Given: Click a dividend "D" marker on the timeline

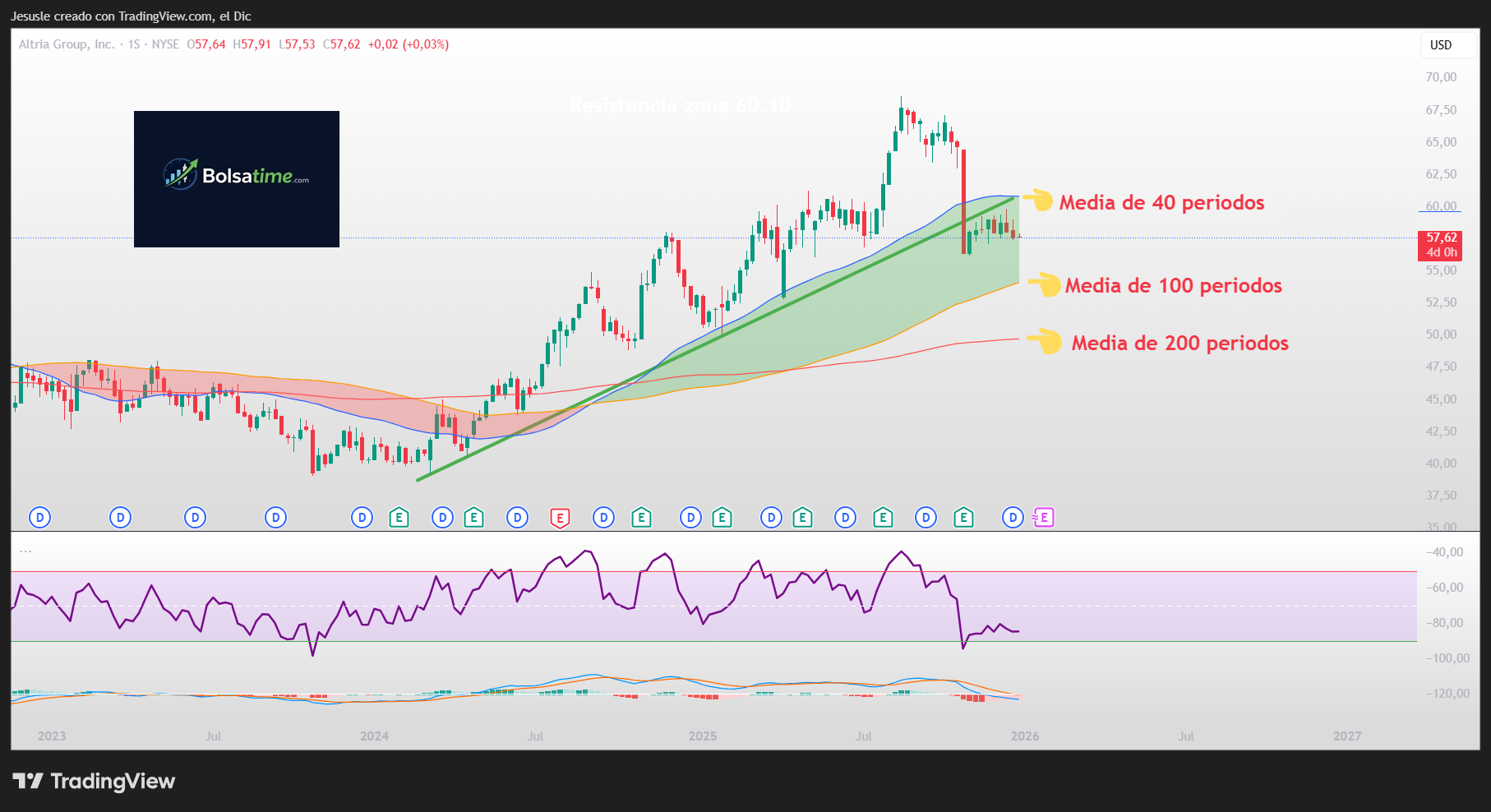Looking at the screenshot, I should (x=39, y=518).
